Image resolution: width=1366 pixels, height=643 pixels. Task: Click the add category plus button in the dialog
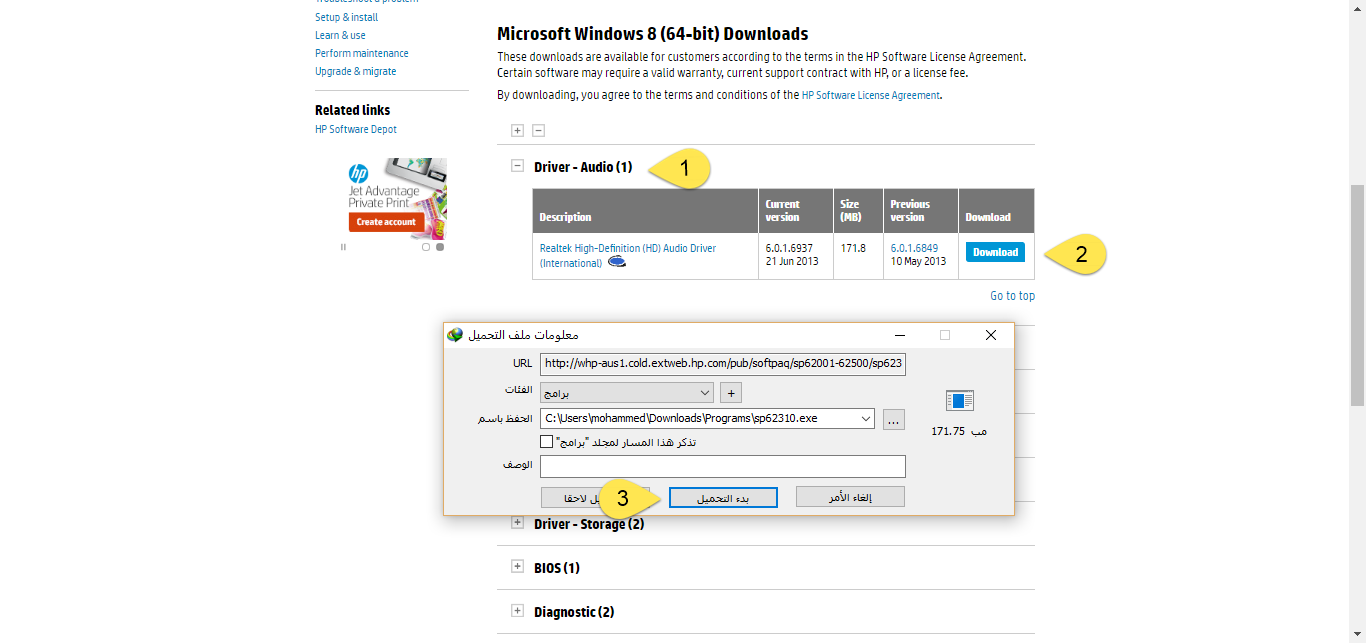[731, 393]
